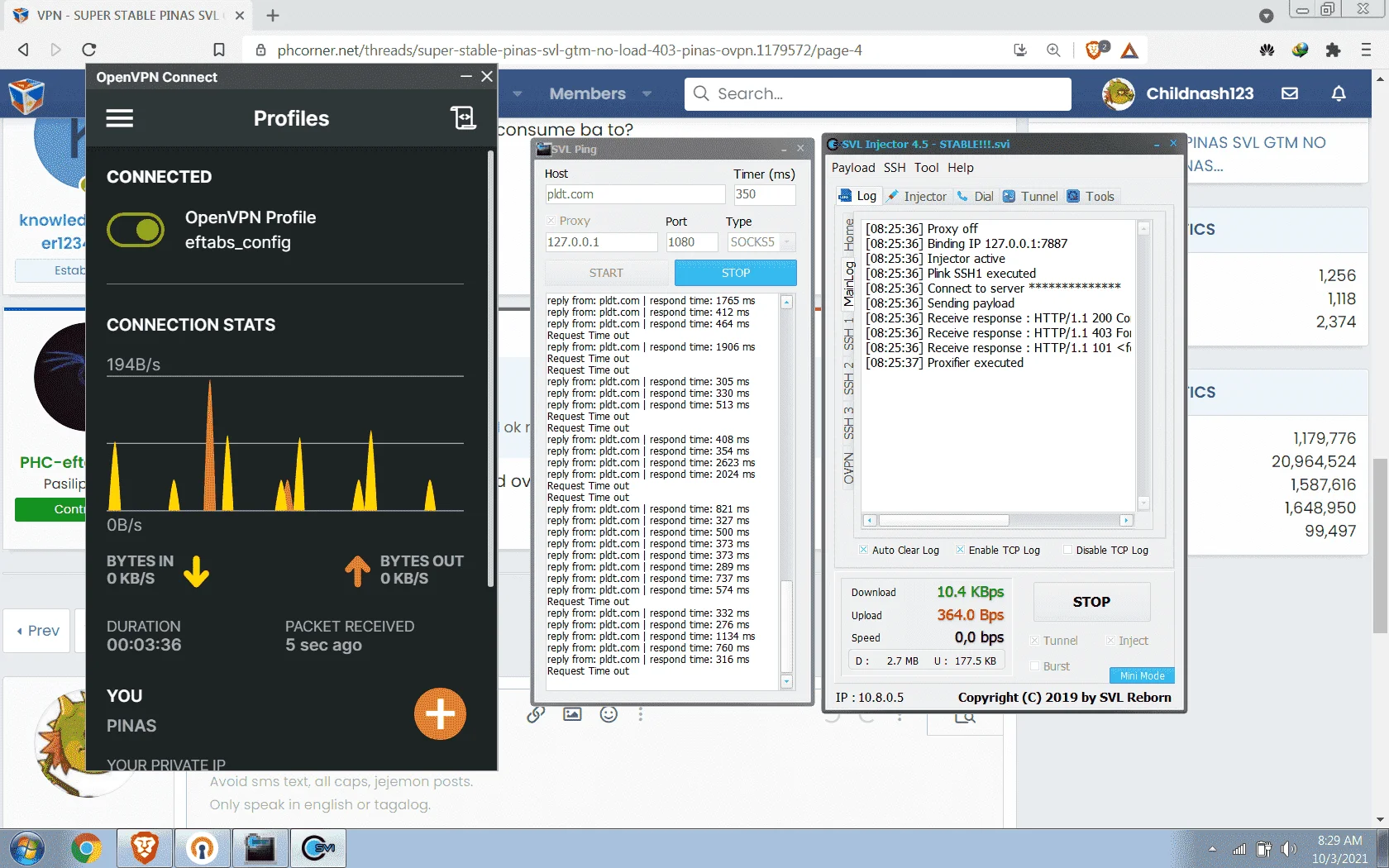Click the SVL Ping results vertical scrollbar
Viewport: 1389px width, 868px height.
point(786,628)
